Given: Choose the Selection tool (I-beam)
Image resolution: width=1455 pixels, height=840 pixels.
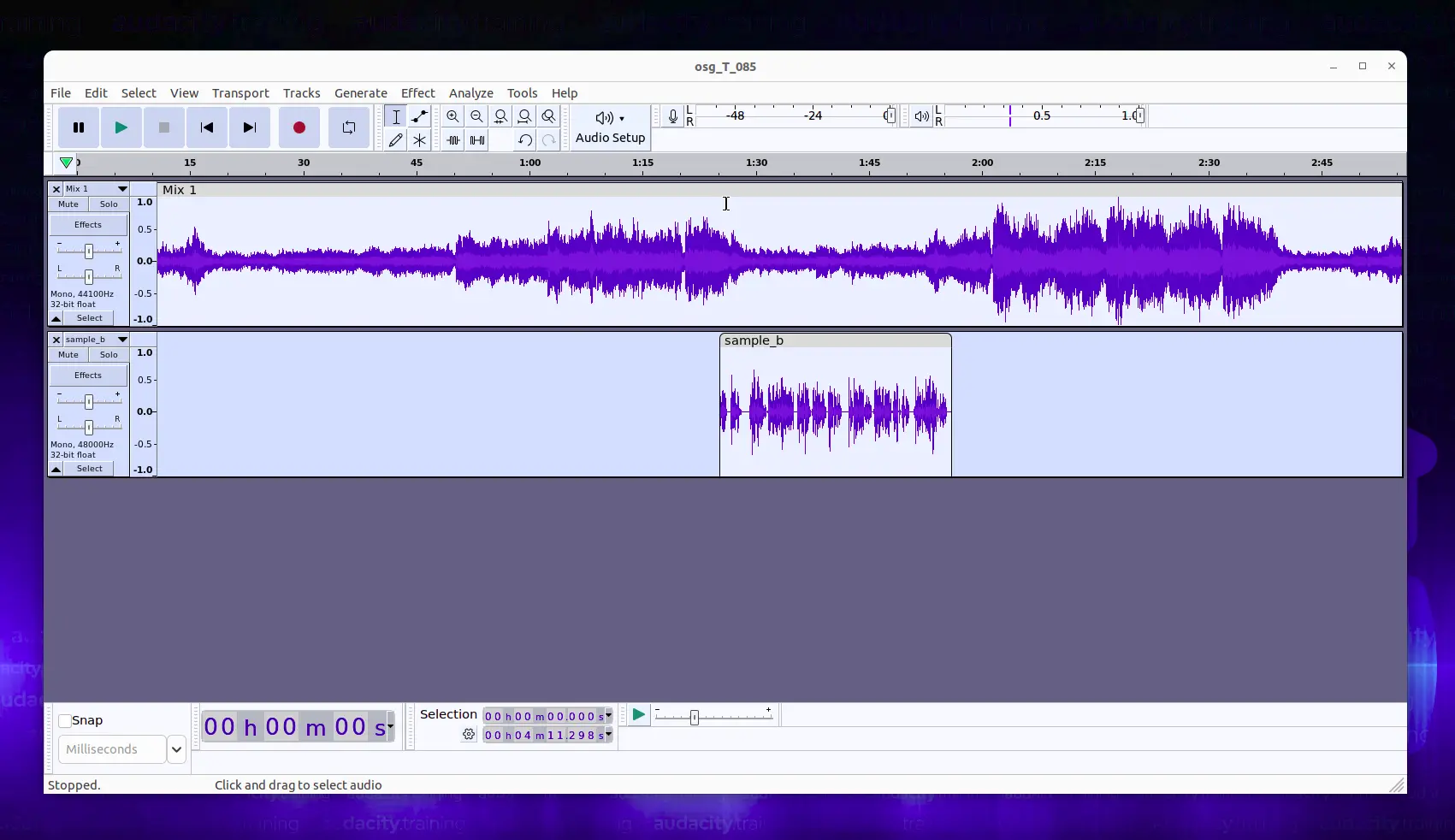Looking at the screenshot, I should coord(396,116).
